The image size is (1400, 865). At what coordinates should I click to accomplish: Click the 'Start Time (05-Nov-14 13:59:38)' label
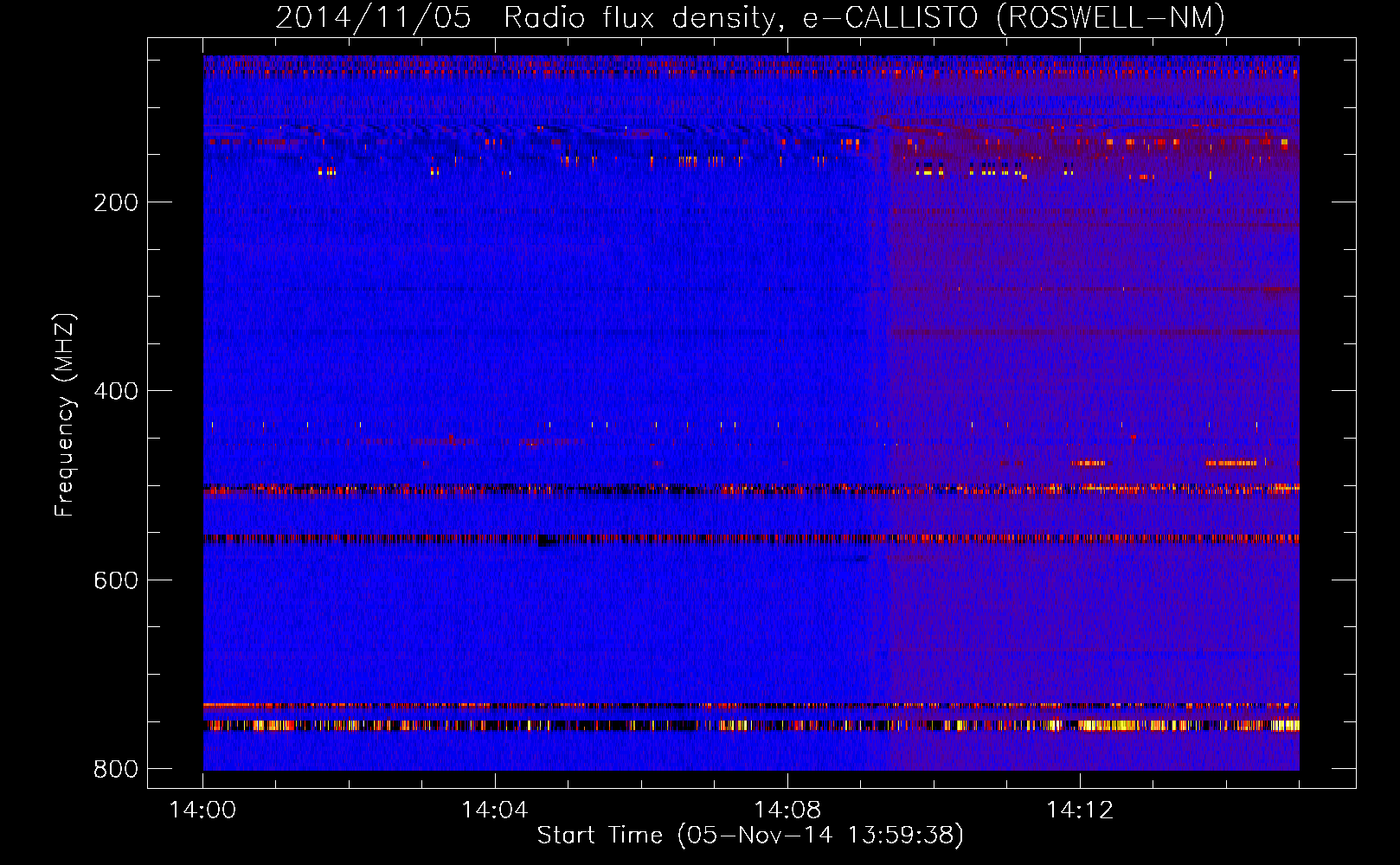tap(750, 836)
